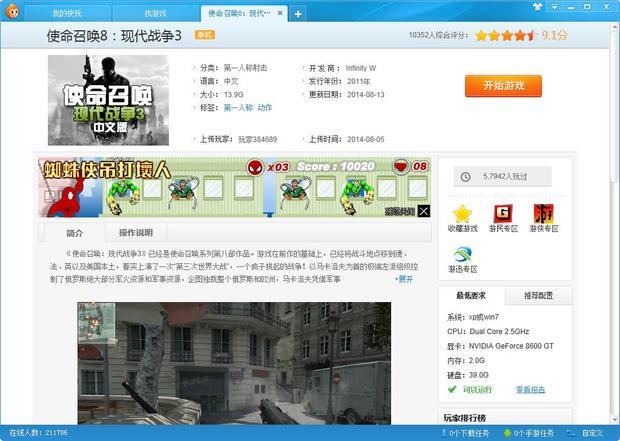
Task: Open the title bar dropdown menu arrow
Action: click(x=554, y=7)
